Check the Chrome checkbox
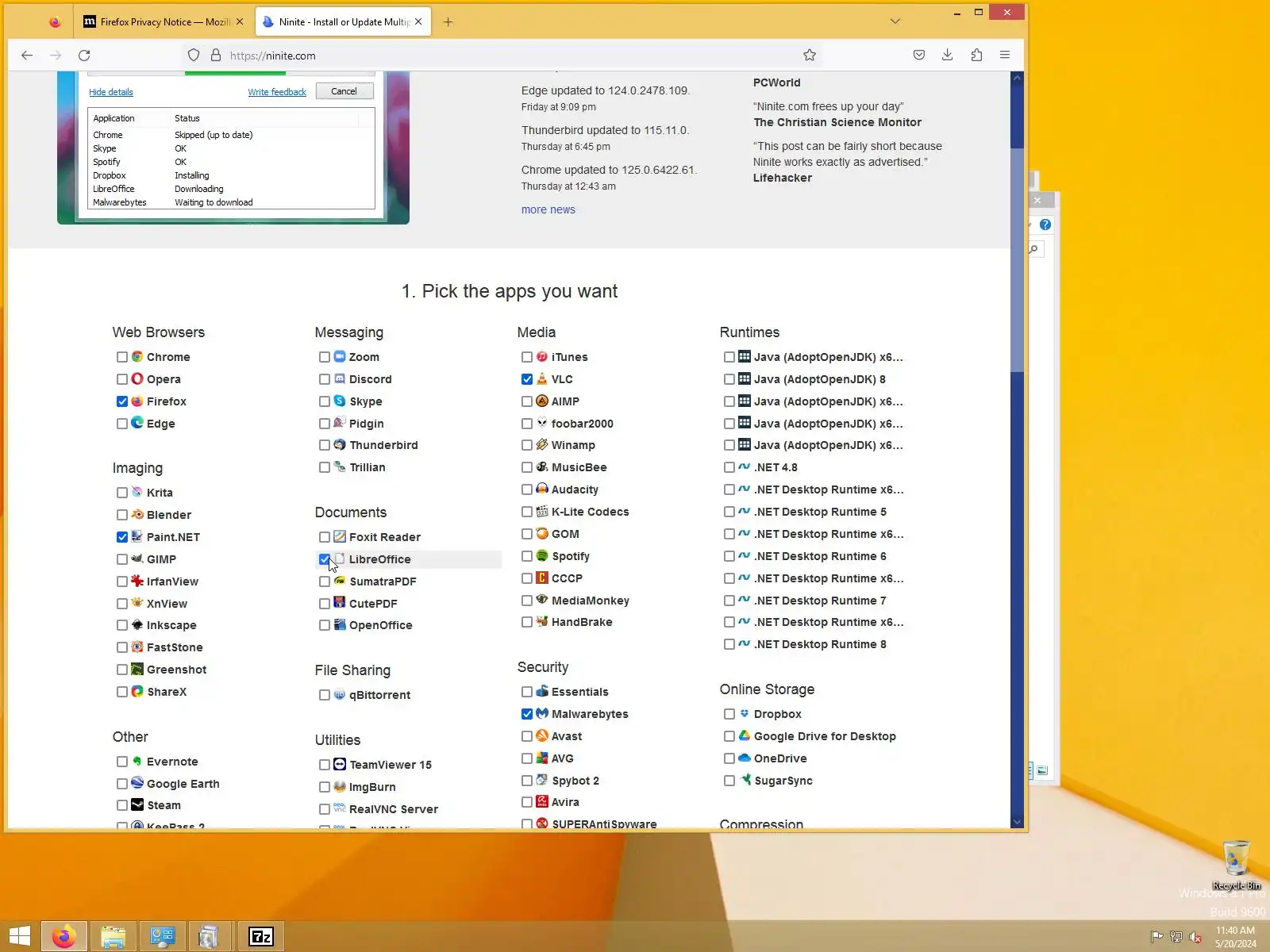 click(x=122, y=357)
